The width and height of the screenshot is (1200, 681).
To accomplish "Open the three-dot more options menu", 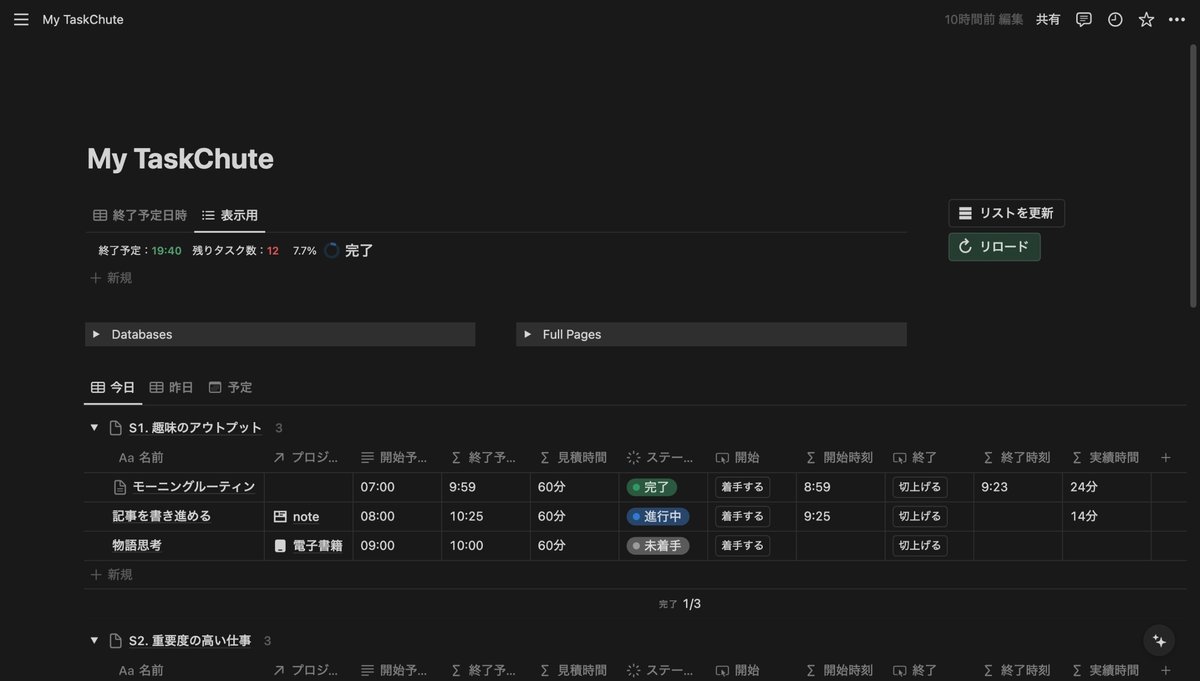I will pyautogui.click(x=1176, y=19).
